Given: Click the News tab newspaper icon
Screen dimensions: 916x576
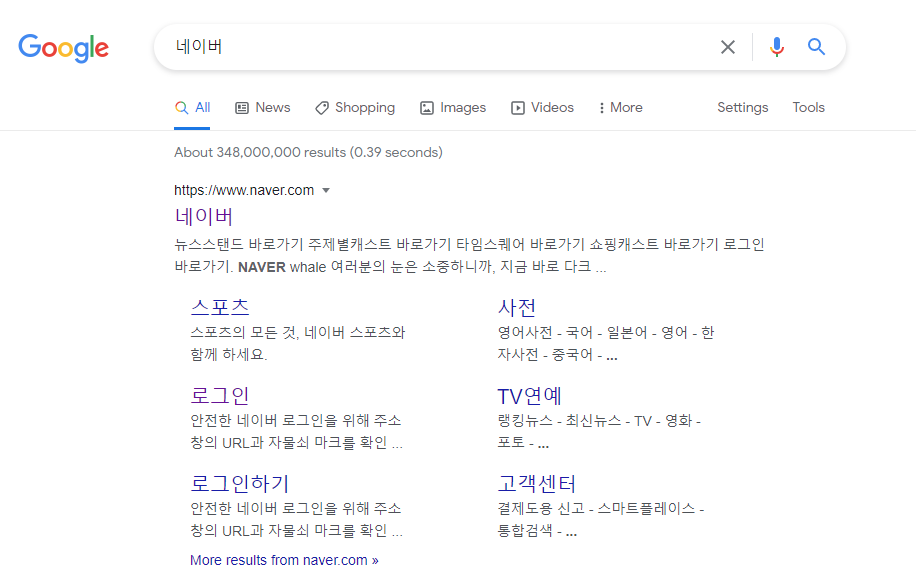Looking at the screenshot, I should tap(242, 108).
